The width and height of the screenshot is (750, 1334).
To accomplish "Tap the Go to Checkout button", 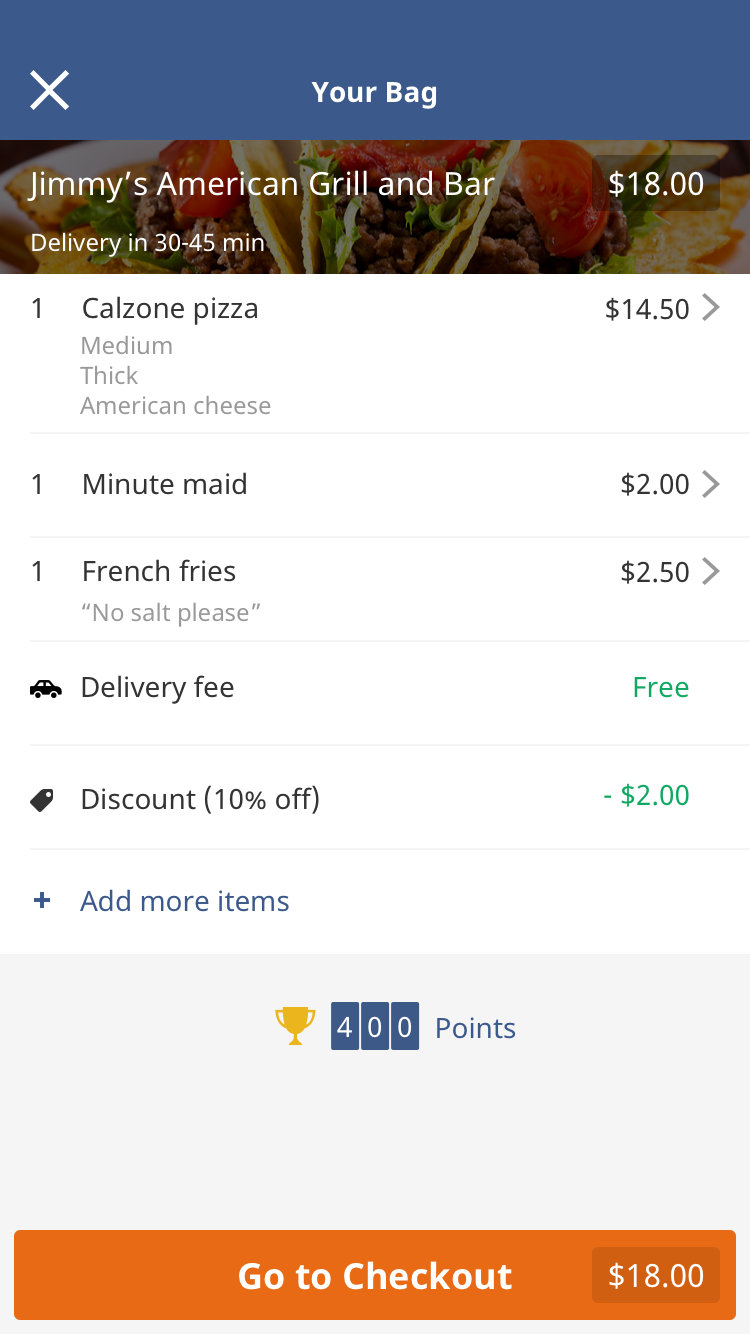I will click(375, 1276).
